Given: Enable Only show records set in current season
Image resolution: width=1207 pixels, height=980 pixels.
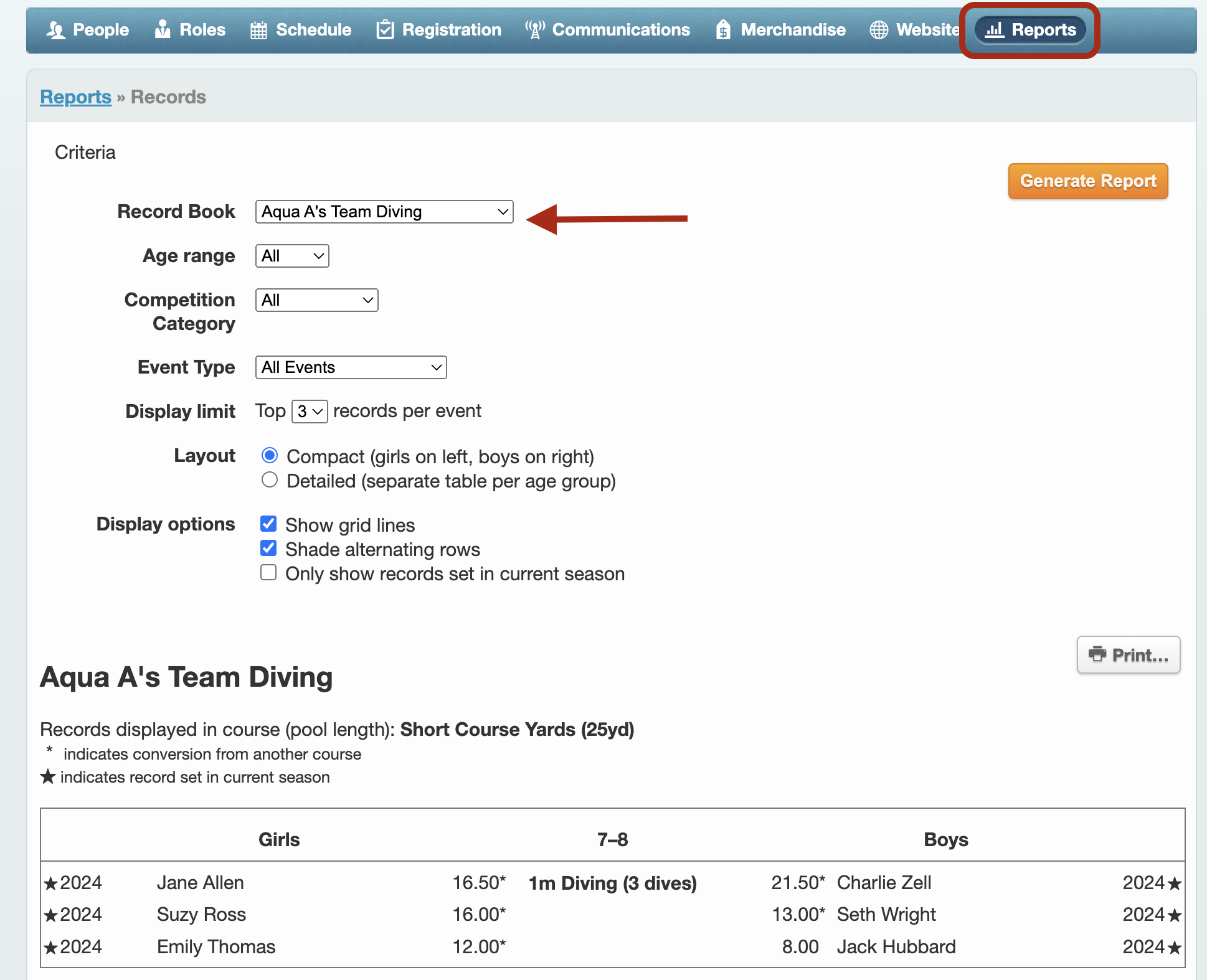Looking at the screenshot, I should pyautogui.click(x=268, y=573).
